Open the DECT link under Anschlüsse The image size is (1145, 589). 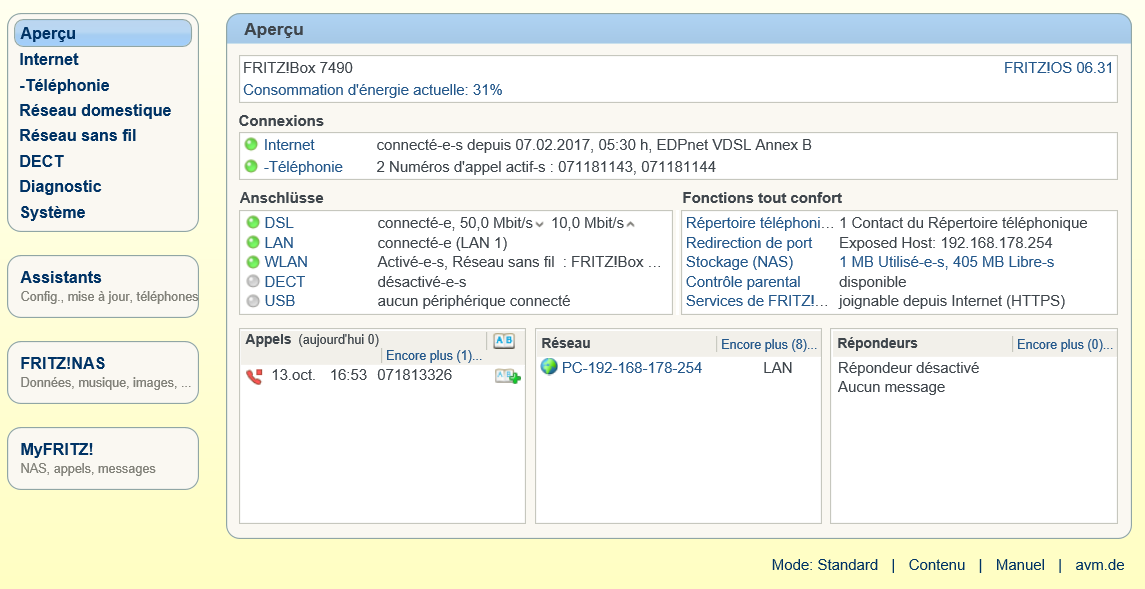(x=285, y=281)
